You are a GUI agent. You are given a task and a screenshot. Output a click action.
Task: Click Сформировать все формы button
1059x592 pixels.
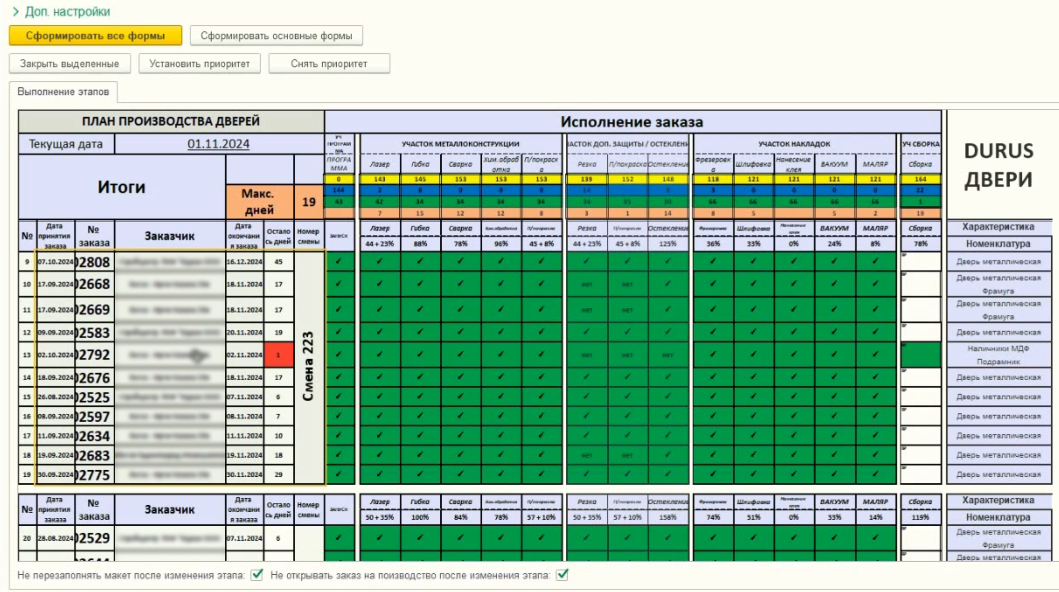(96, 36)
